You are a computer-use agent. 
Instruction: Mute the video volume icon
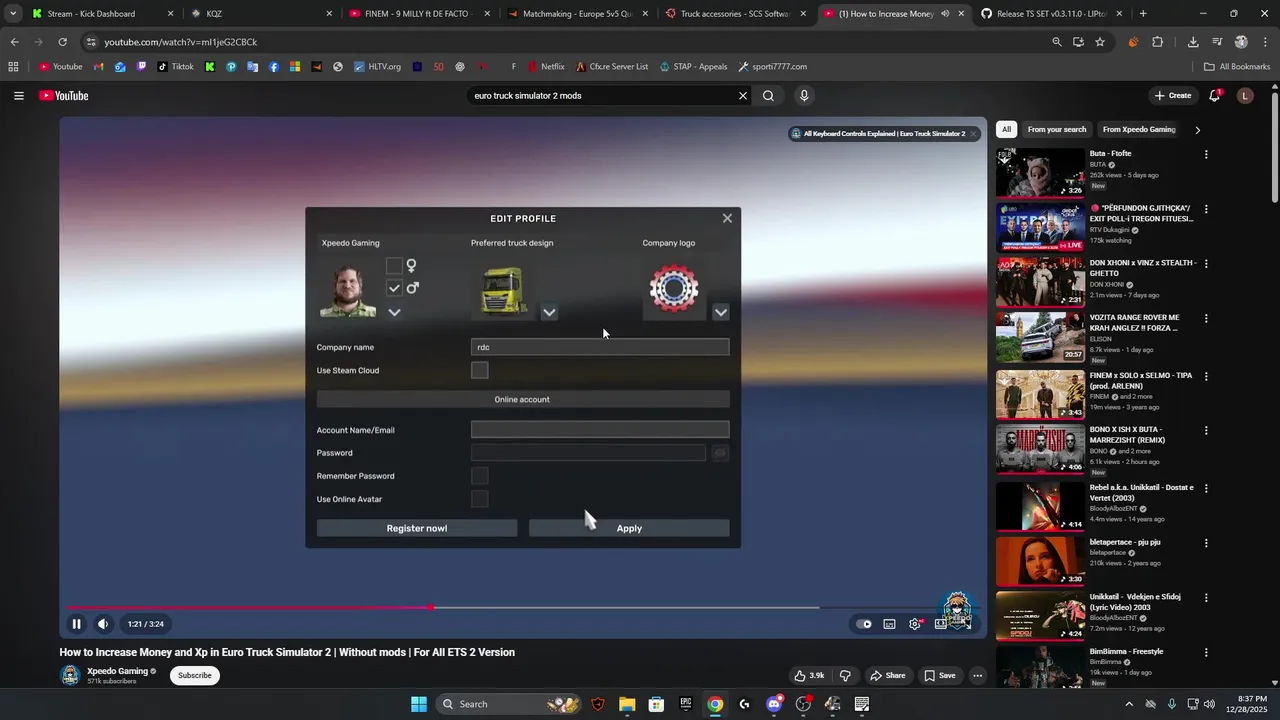pos(103,624)
